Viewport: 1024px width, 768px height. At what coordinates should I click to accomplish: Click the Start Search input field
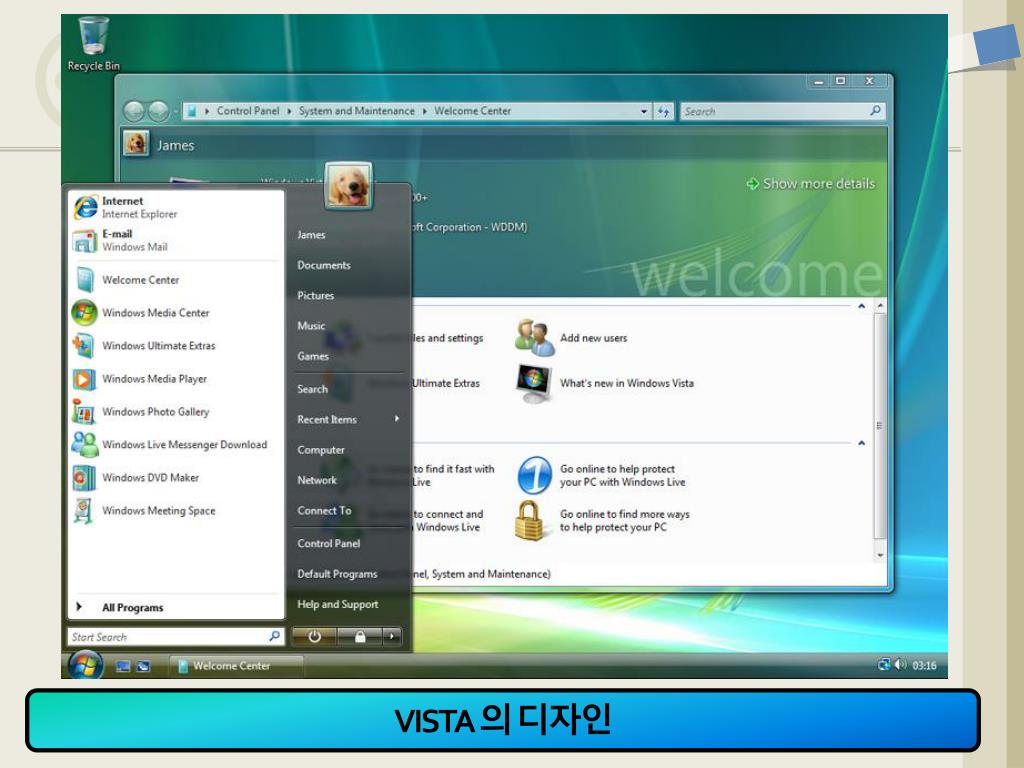pos(176,636)
